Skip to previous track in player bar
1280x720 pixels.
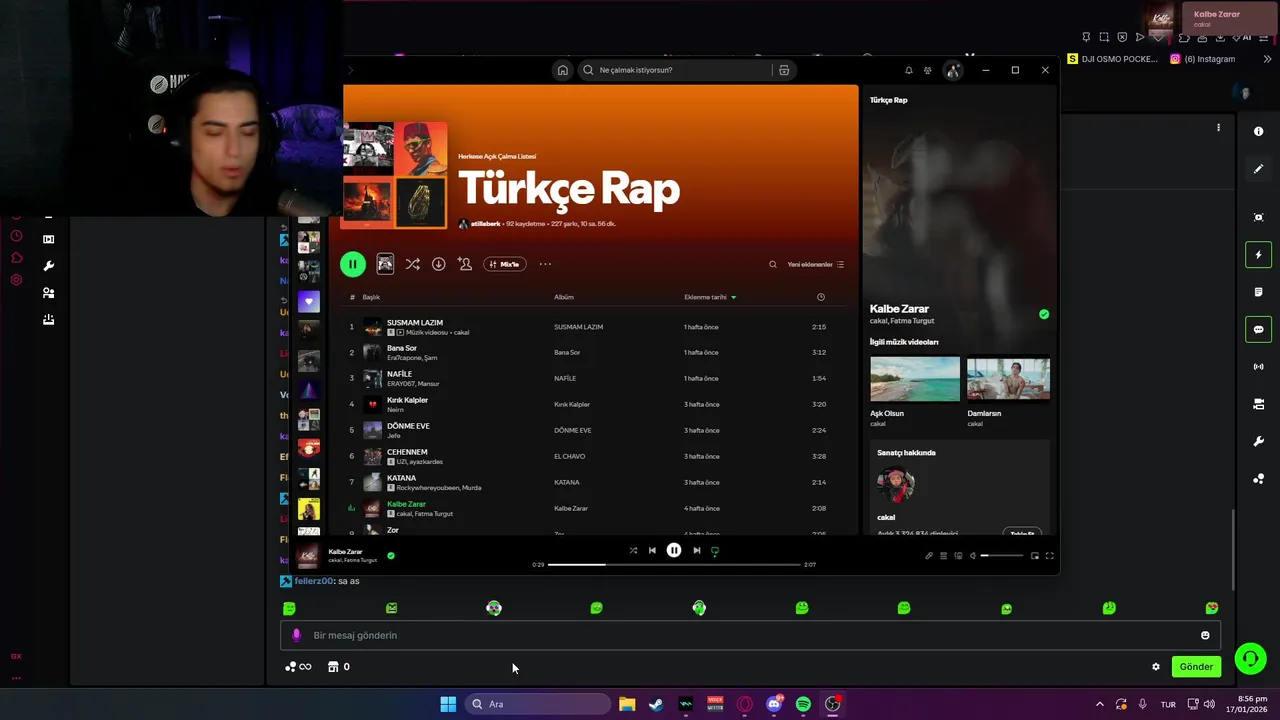[x=652, y=550]
